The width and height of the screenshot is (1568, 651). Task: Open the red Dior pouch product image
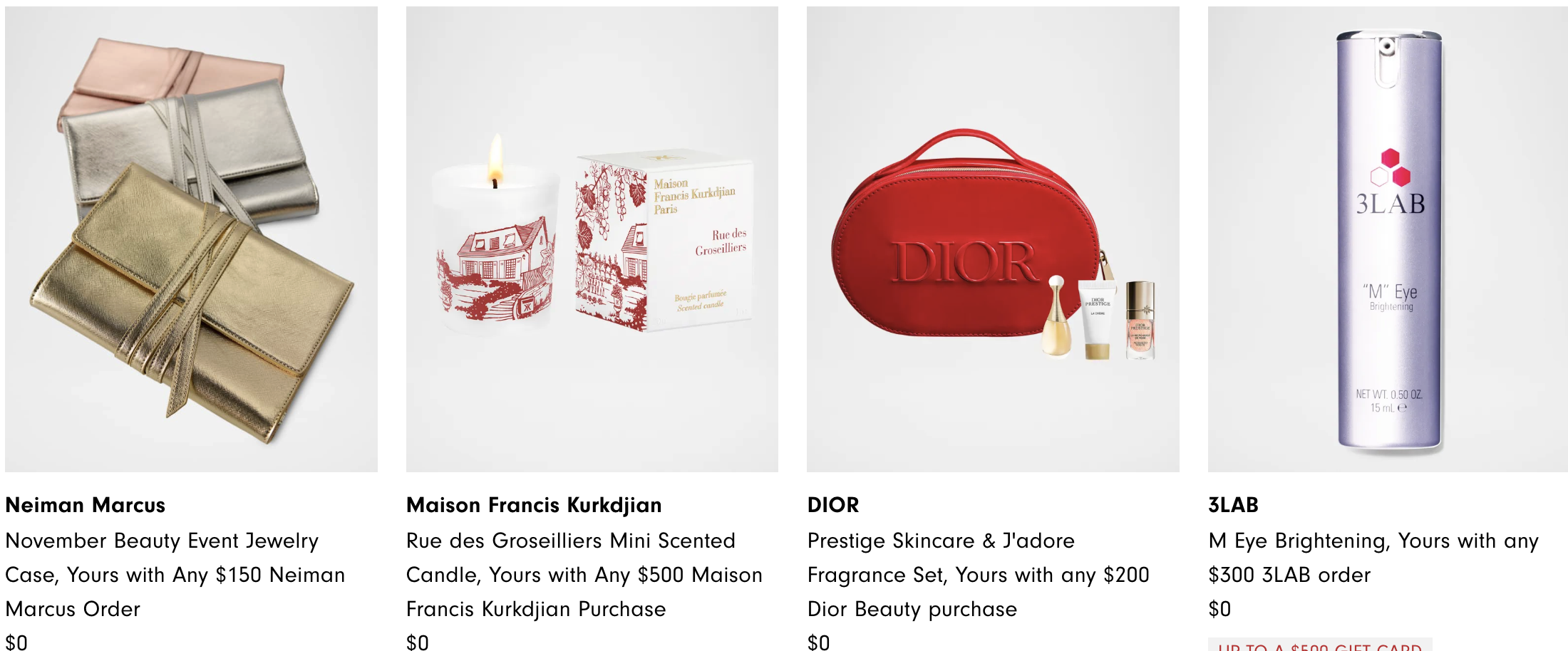pyautogui.click(x=993, y=239)
